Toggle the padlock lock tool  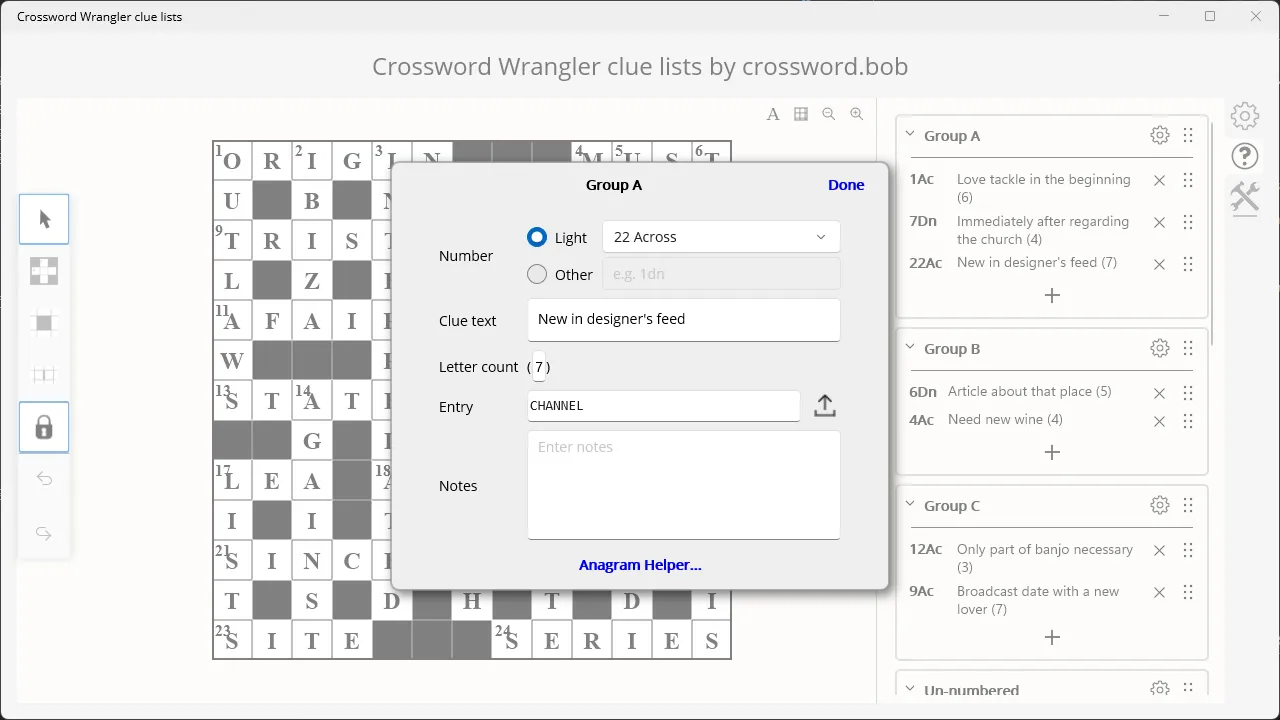click(x=44, y=427)
